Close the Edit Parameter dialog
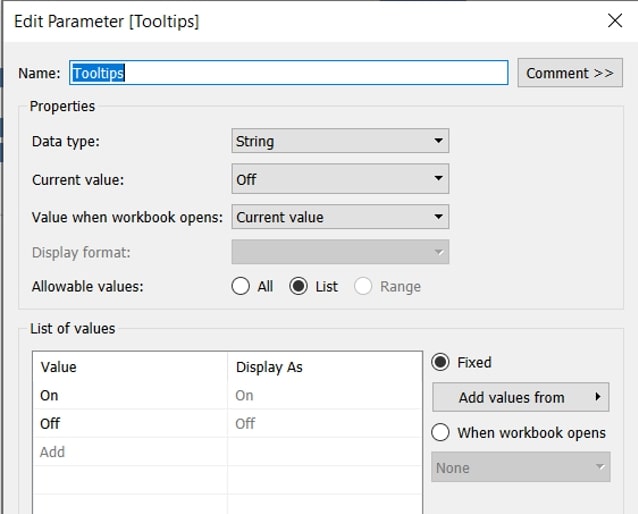Screen dimensions: 638x514 click(x=615, y=20)
